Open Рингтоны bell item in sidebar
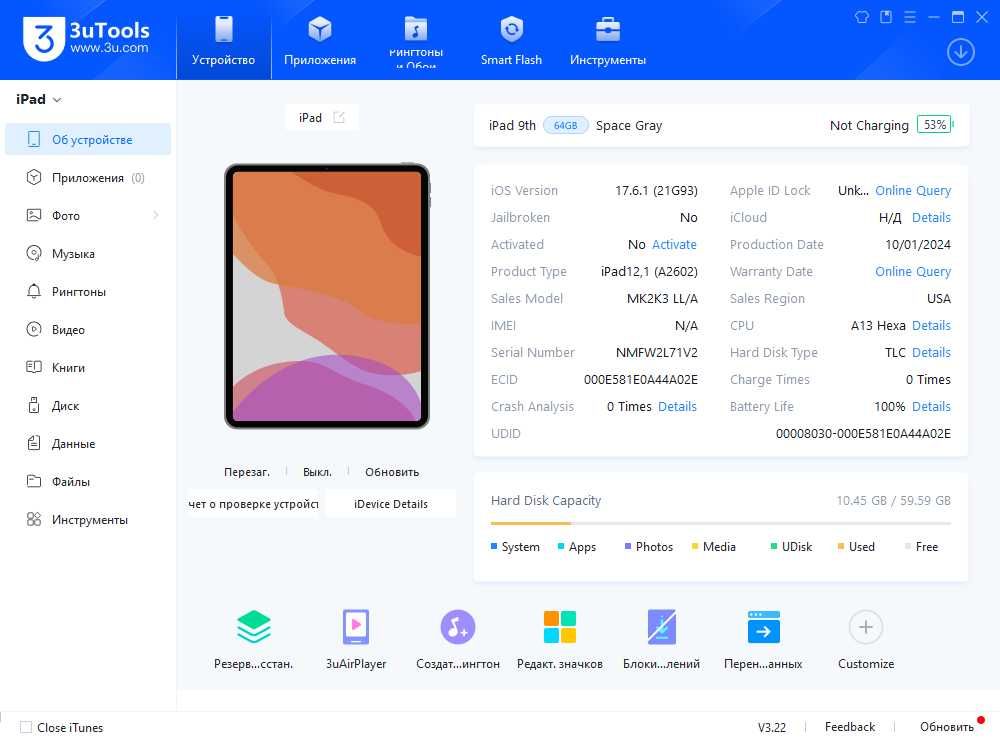1000x741 pixels. point(88,291)
